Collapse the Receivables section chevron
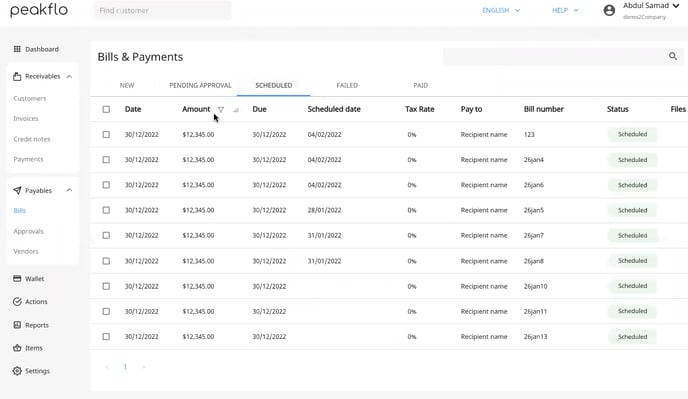The height and width of the screenshot is (399, 688). [x=69, y=76]
